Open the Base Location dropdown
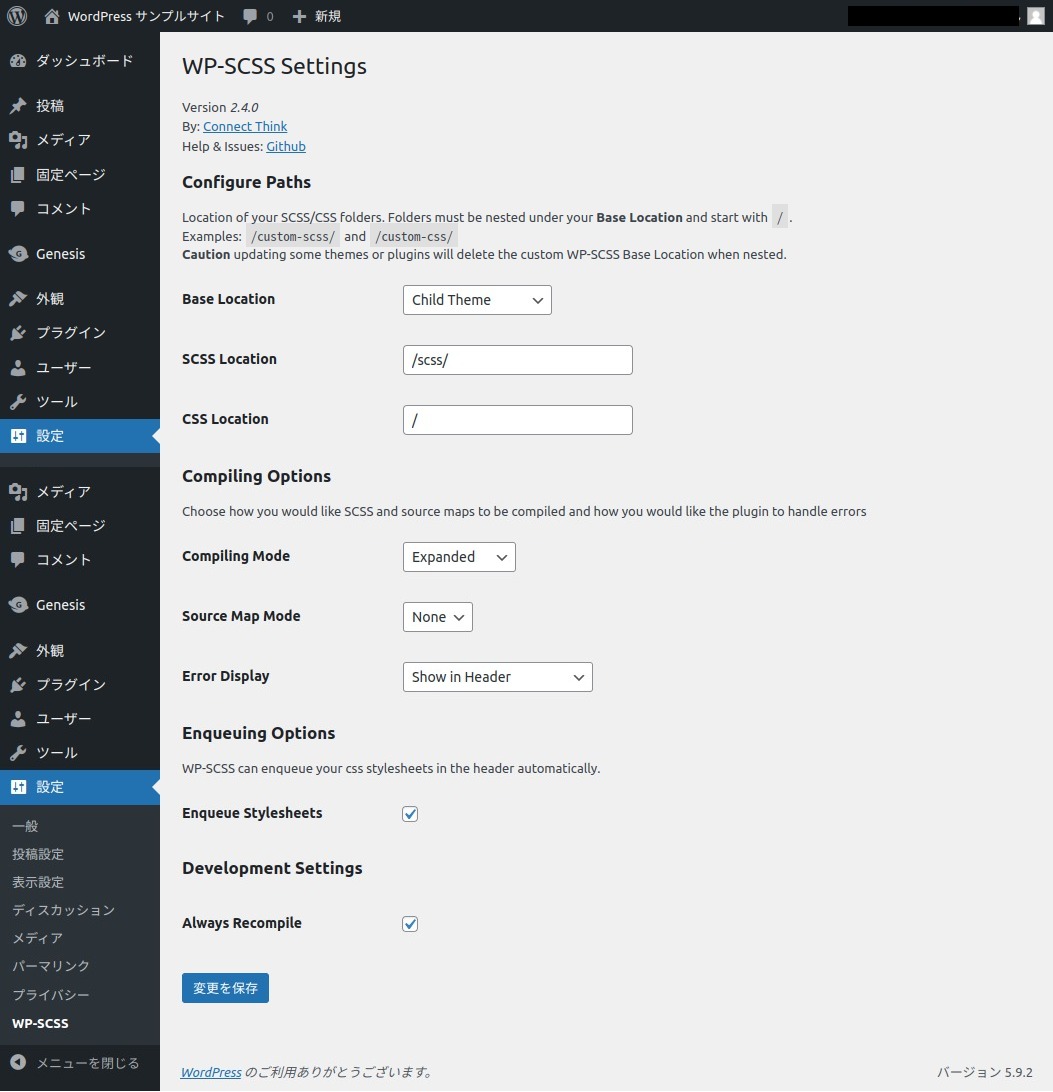The image size is (1053, 1092). point(477,300)
